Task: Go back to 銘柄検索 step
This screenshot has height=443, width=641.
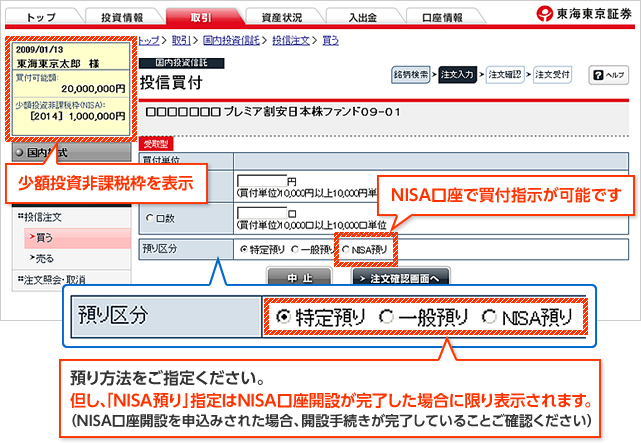Action: [x=410, y=75]
